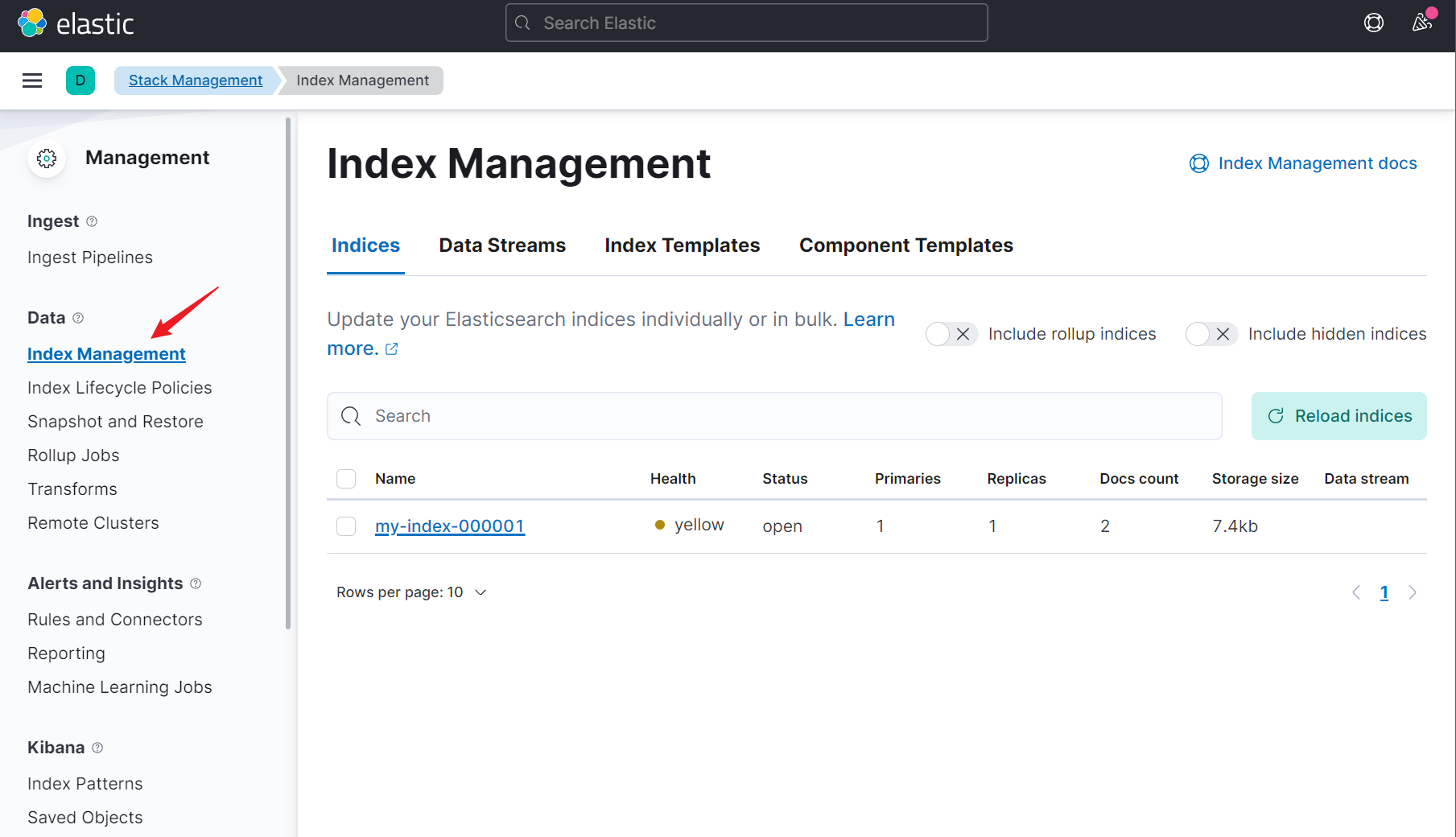Open Index Patterns in sidebar
The image size is (1456, 837).
coord(85,784)
